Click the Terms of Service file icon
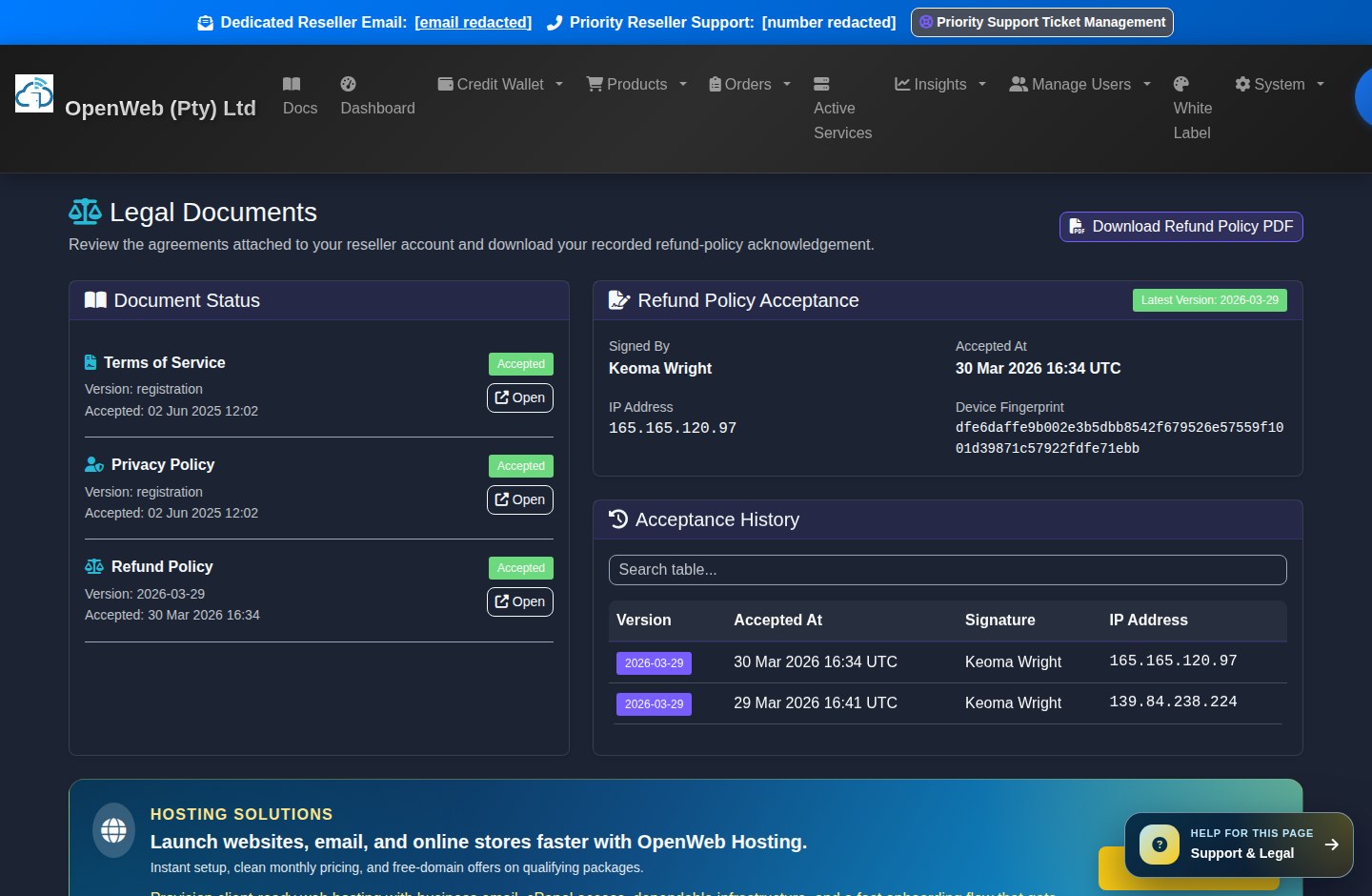 click(91, 362)
